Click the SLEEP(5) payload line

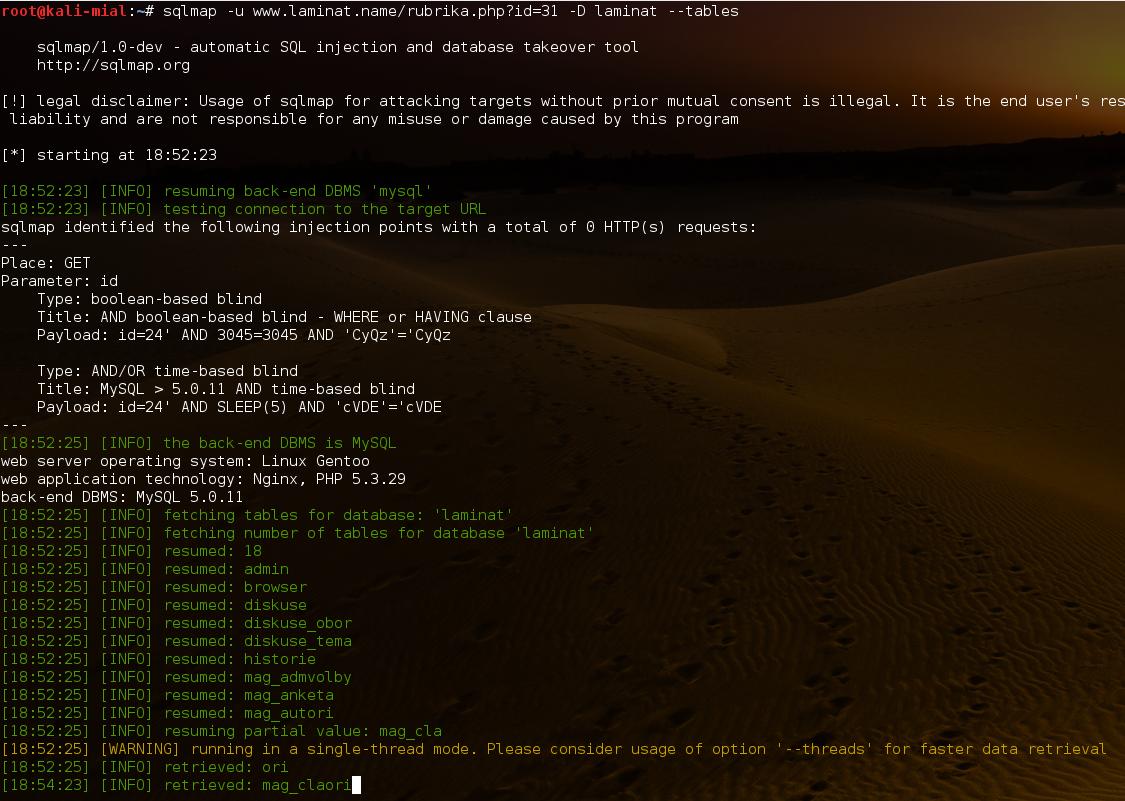coord(239,407)
